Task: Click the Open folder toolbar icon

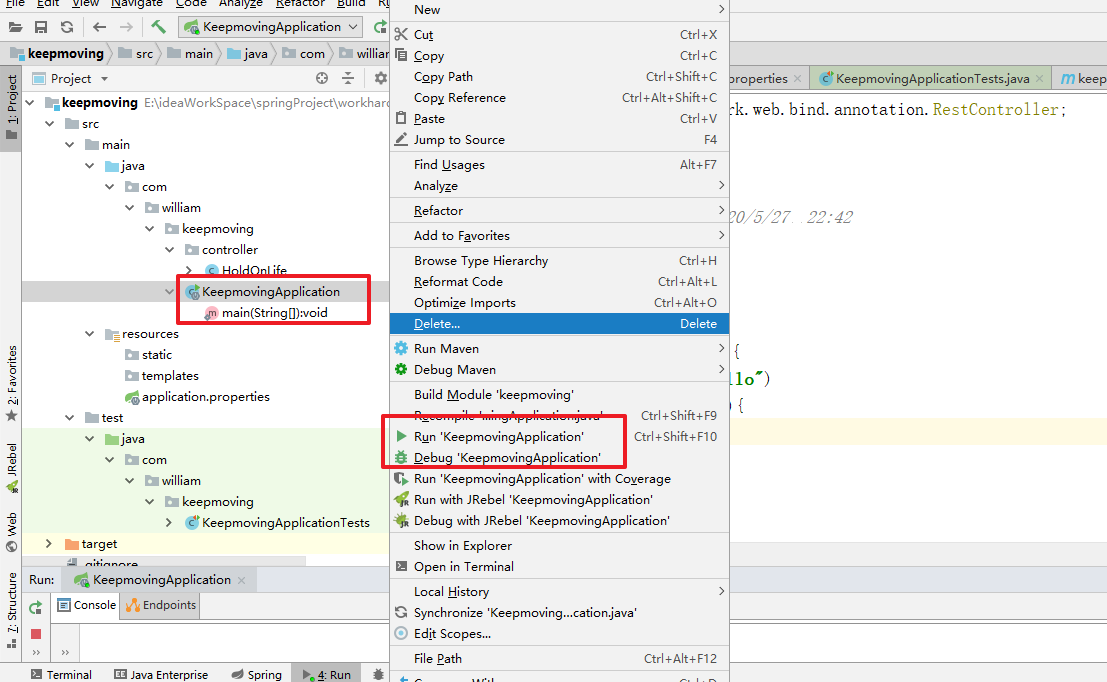Action: [16, 28]
